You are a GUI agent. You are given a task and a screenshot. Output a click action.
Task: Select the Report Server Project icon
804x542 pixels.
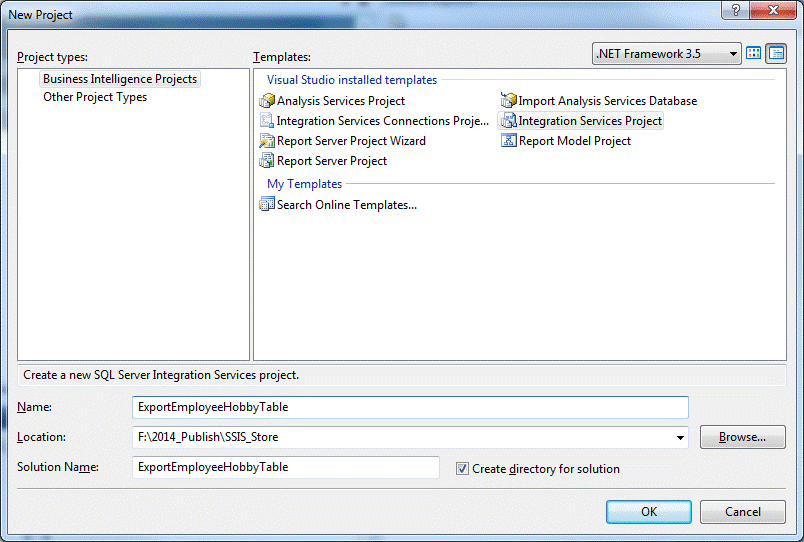click(267, 161)
